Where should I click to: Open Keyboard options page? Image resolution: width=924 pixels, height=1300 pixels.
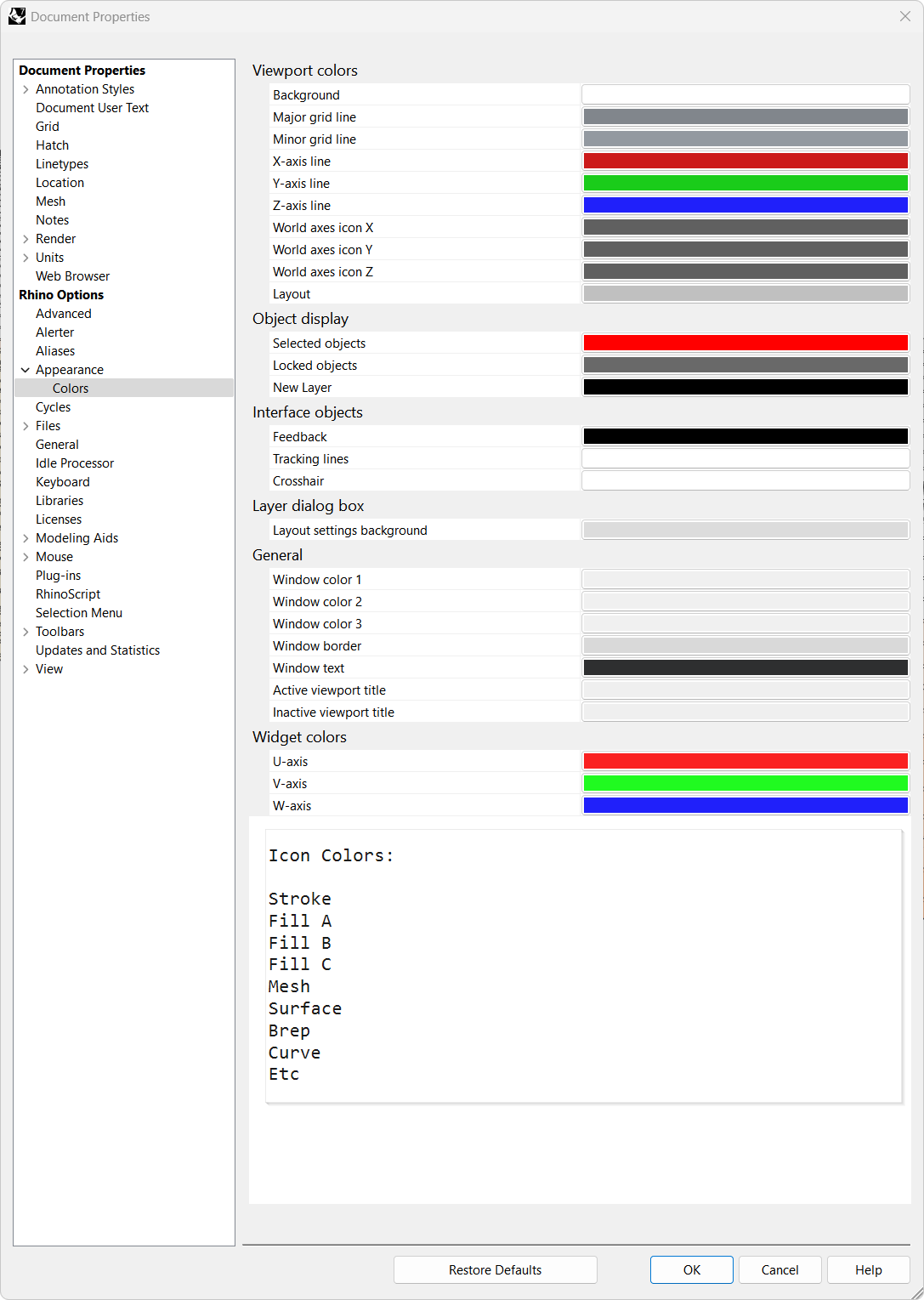pyautogui.click(x=62, y=482)
